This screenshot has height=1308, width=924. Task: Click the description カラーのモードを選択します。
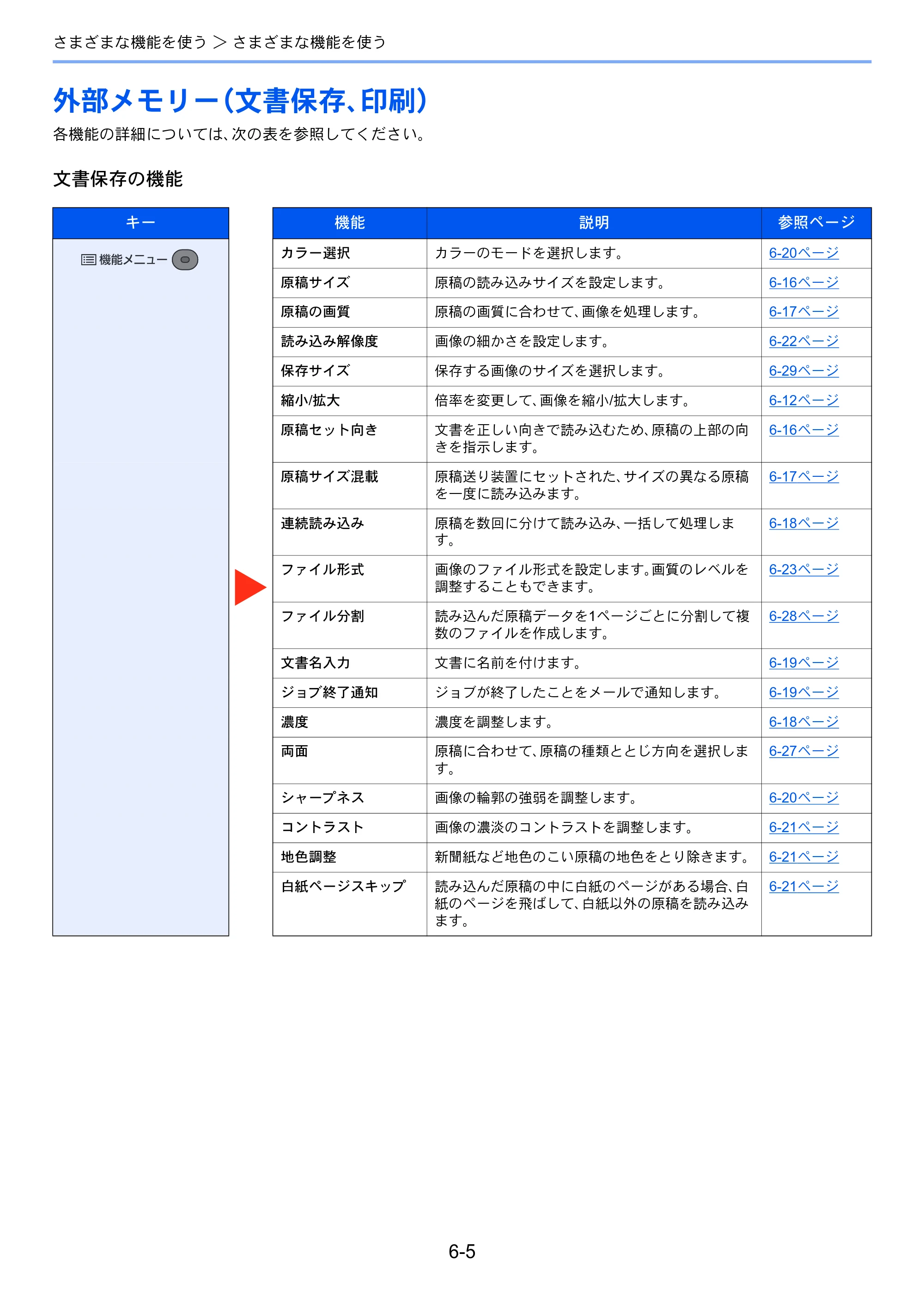point(529,253)
